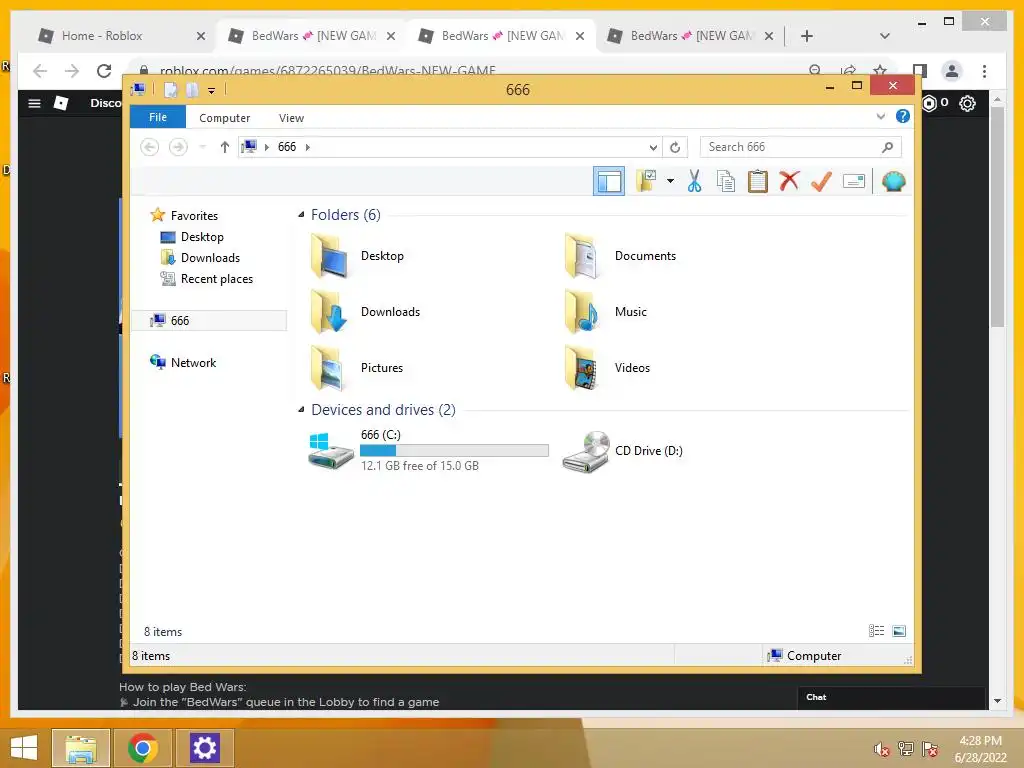Reload the page in Chrome
The width and height of the screenshot is (1024, 768).
click(x=104, y=71)
